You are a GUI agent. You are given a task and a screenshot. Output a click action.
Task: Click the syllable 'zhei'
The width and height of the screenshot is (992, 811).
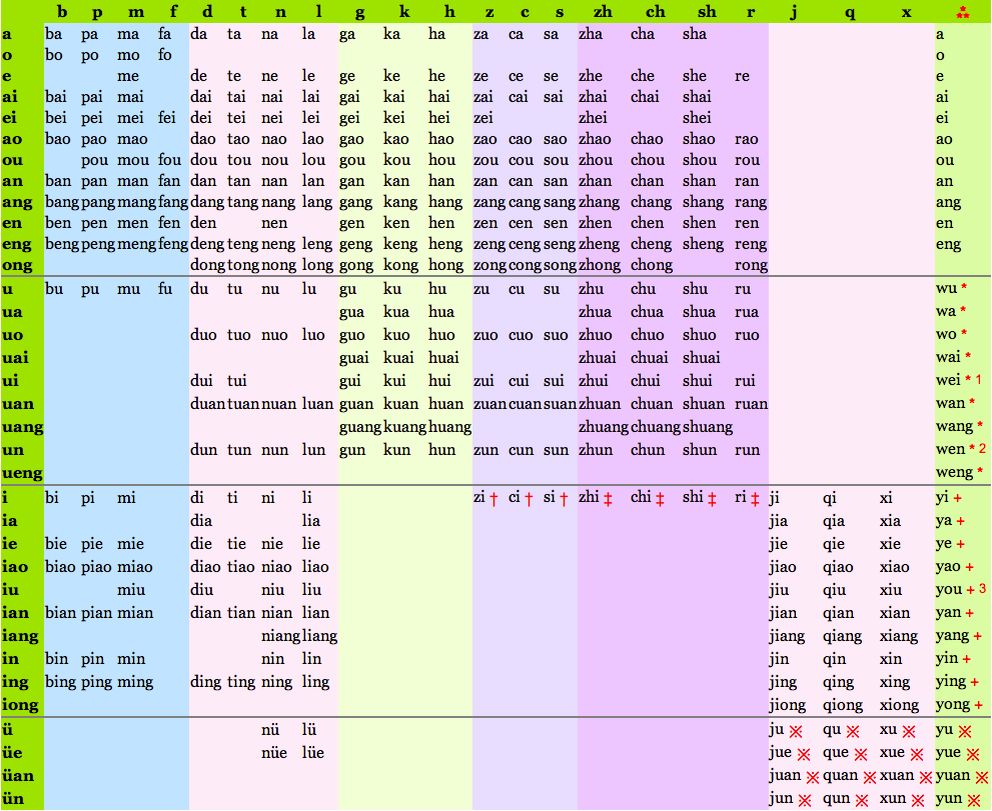[x=592, y=118]
